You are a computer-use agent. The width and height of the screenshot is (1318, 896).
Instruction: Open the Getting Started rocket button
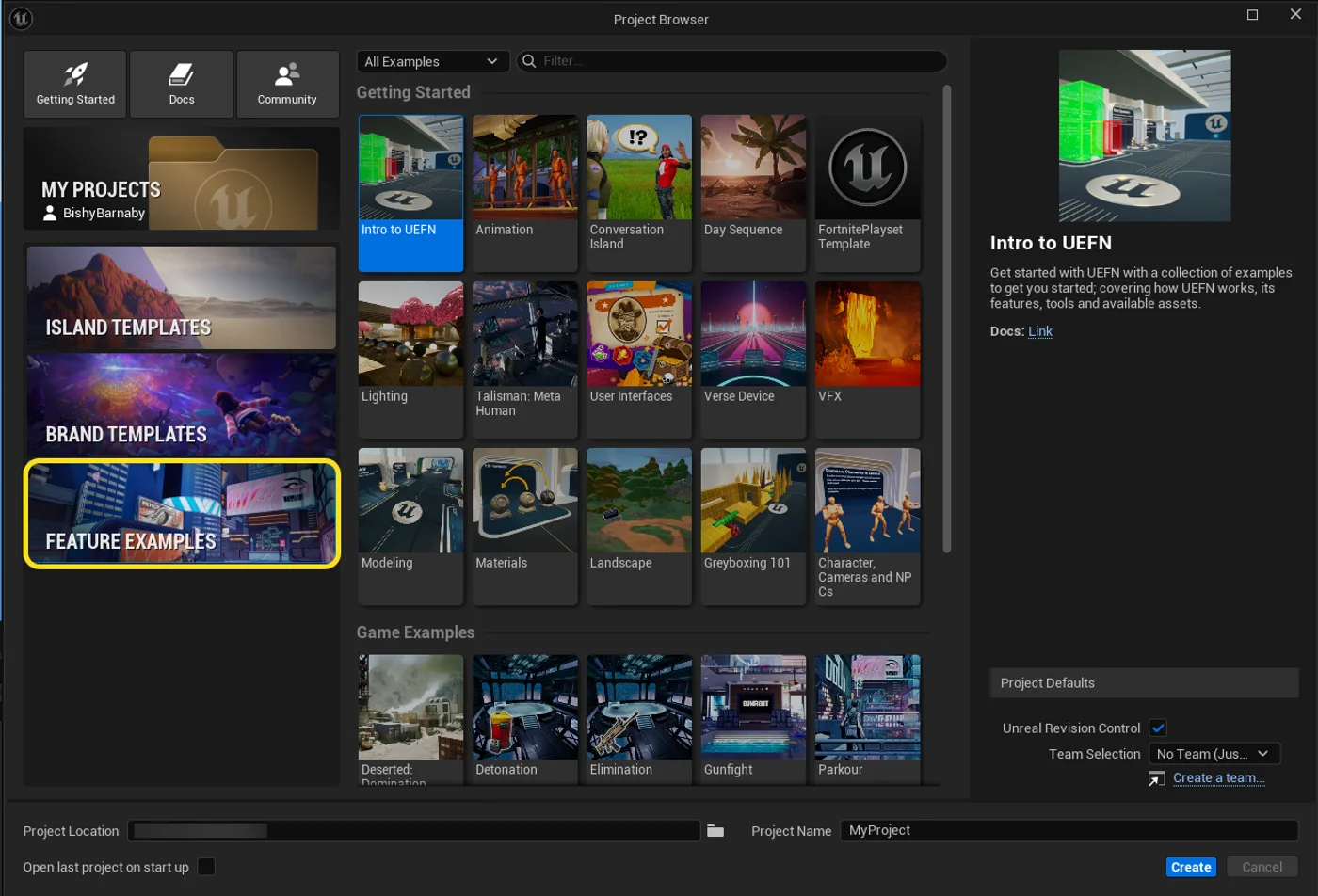[x=75, y=84]
